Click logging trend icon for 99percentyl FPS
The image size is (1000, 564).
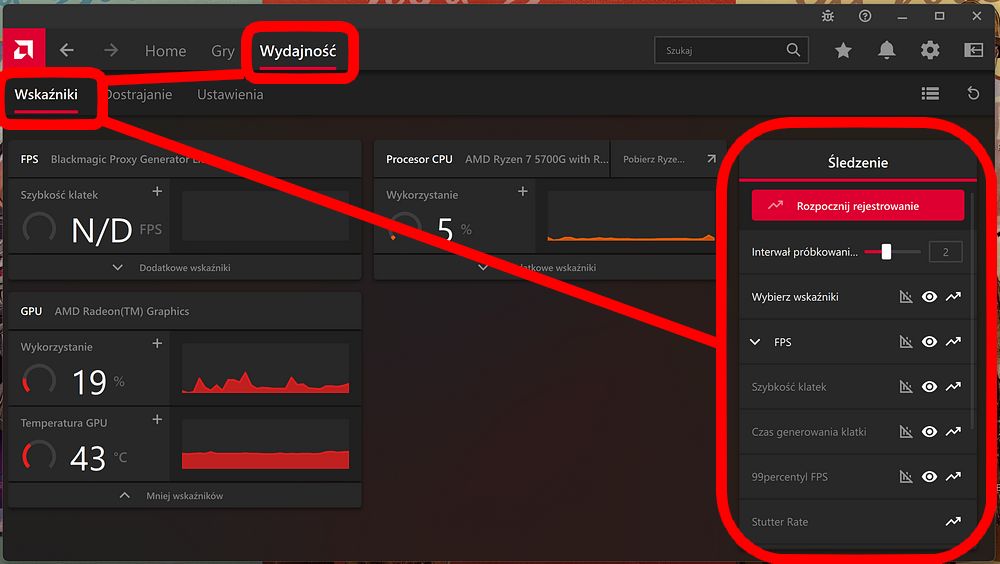(953, 477)
